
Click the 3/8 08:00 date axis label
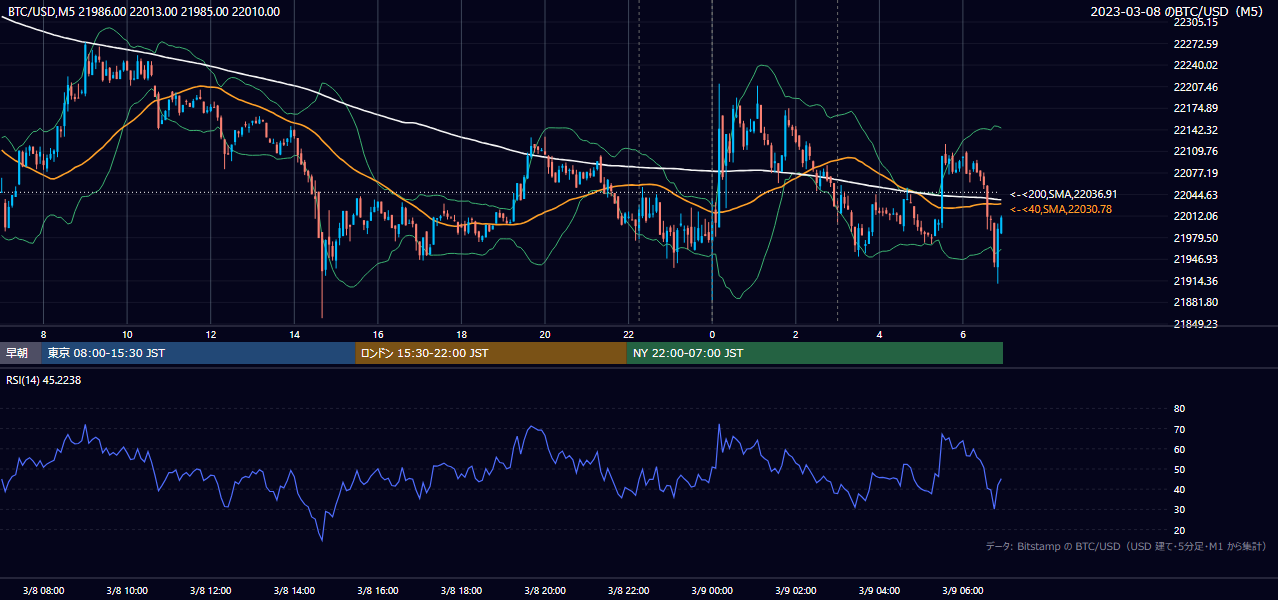[43, 590]
